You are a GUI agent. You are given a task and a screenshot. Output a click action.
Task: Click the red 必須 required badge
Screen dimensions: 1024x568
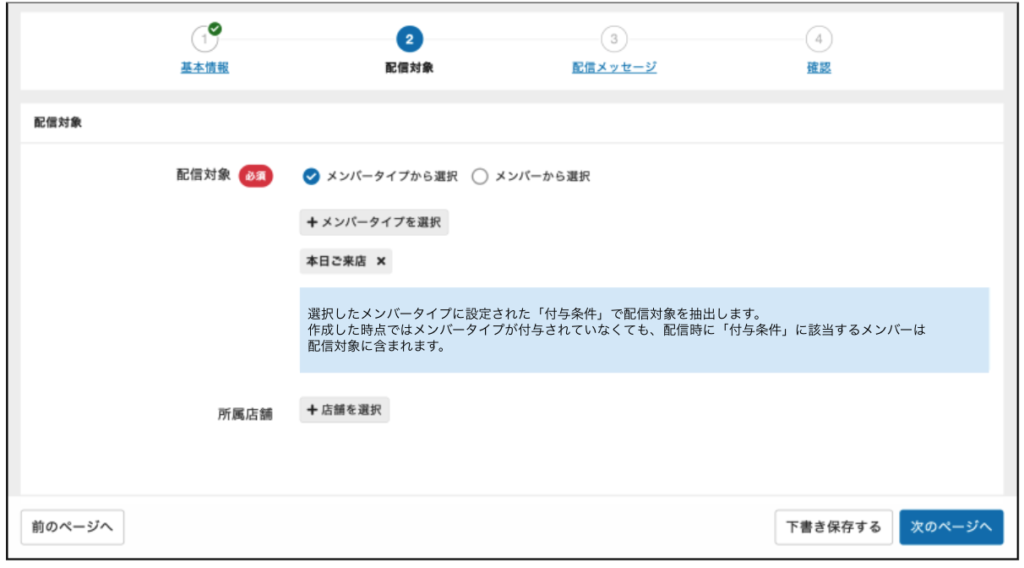pos(256,176)
